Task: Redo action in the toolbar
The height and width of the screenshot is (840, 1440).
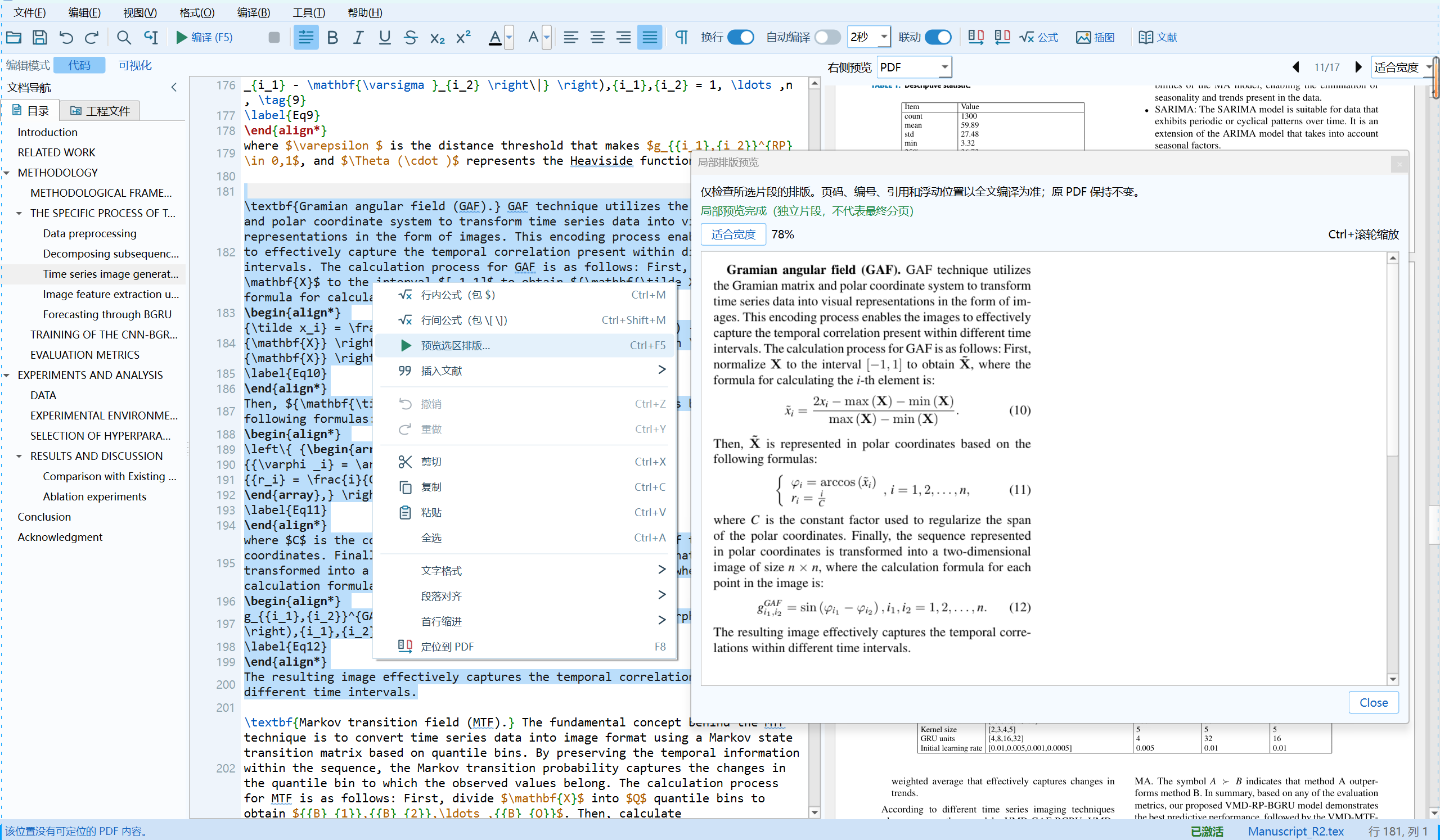Action: (x=92, y=37)
